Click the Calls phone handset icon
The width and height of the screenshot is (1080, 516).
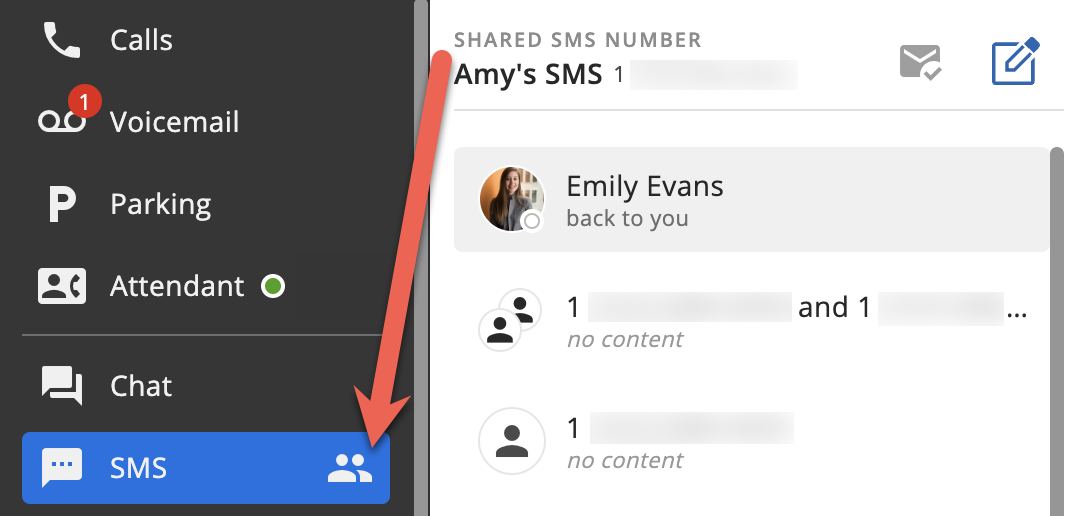pyautogui.click(x=62, y=40)
